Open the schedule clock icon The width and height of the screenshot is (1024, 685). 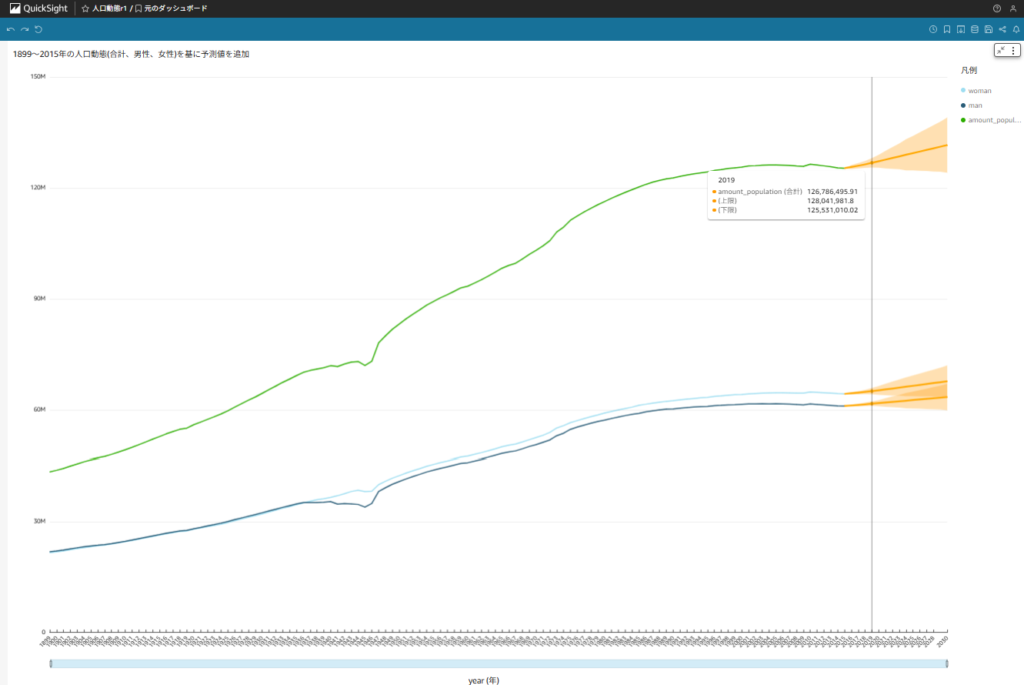[933, 29]
